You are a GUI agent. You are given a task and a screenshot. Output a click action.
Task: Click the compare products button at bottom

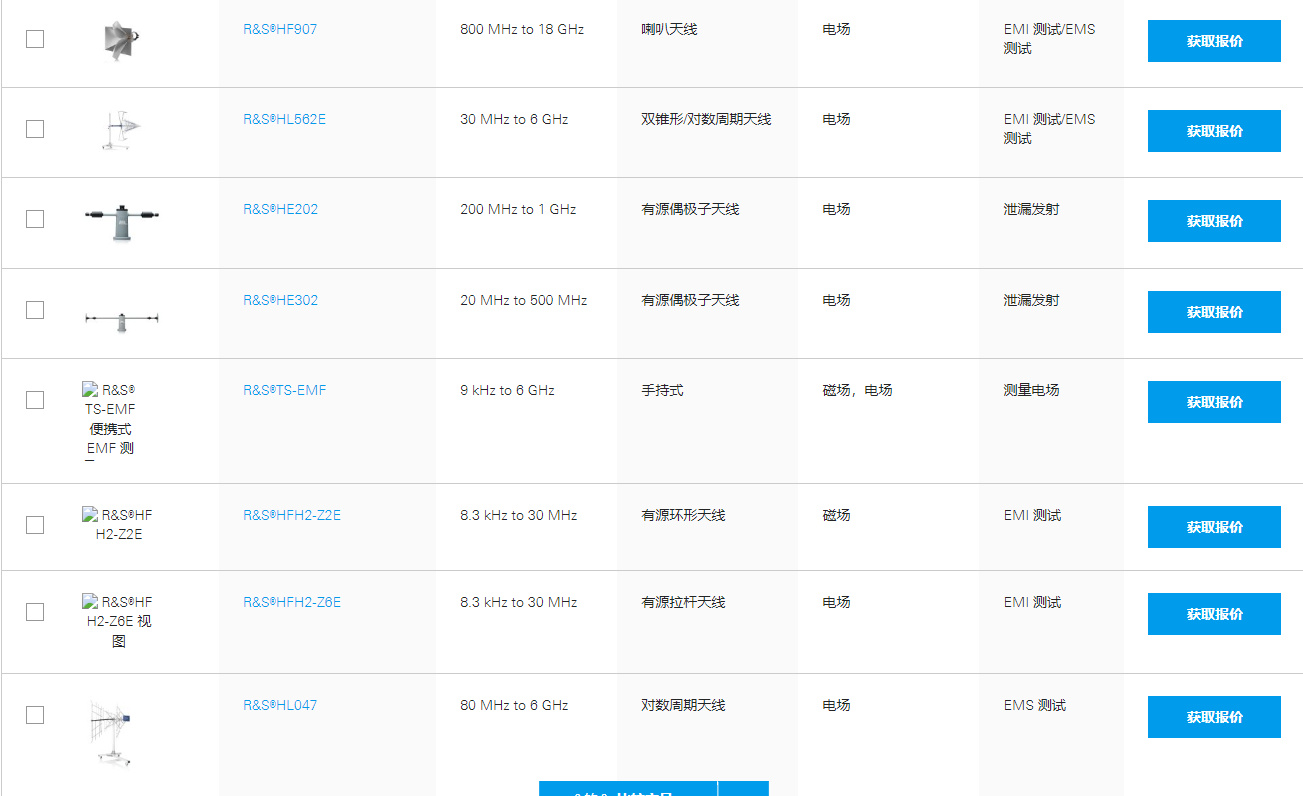click(x=627, y=789)
